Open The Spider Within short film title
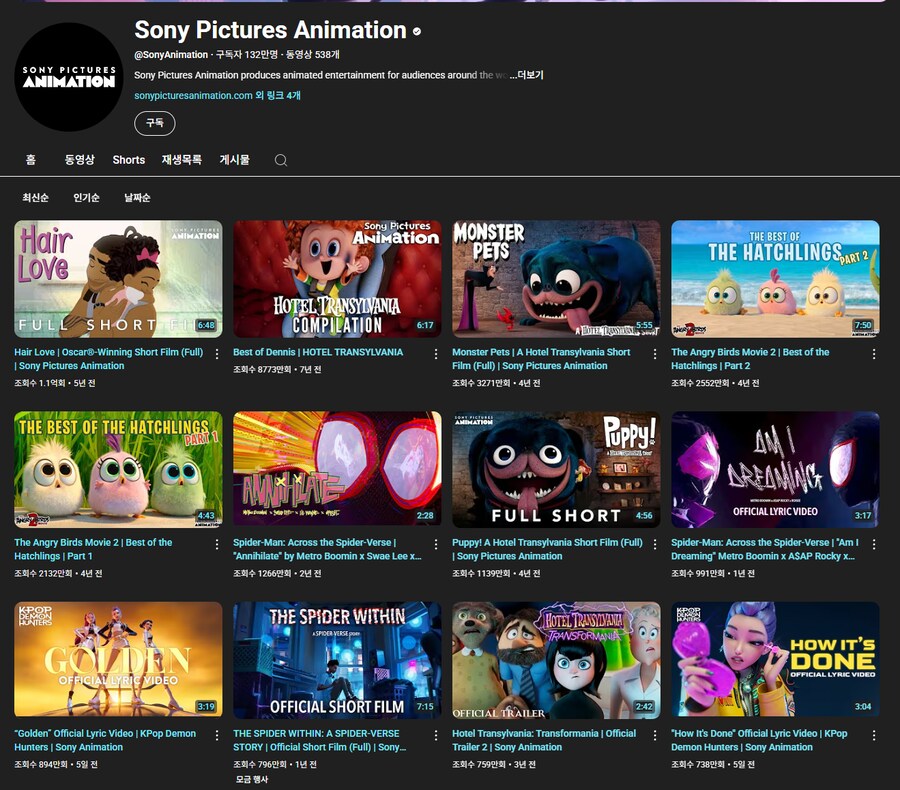The image size is (900, 790). [319, 740]
